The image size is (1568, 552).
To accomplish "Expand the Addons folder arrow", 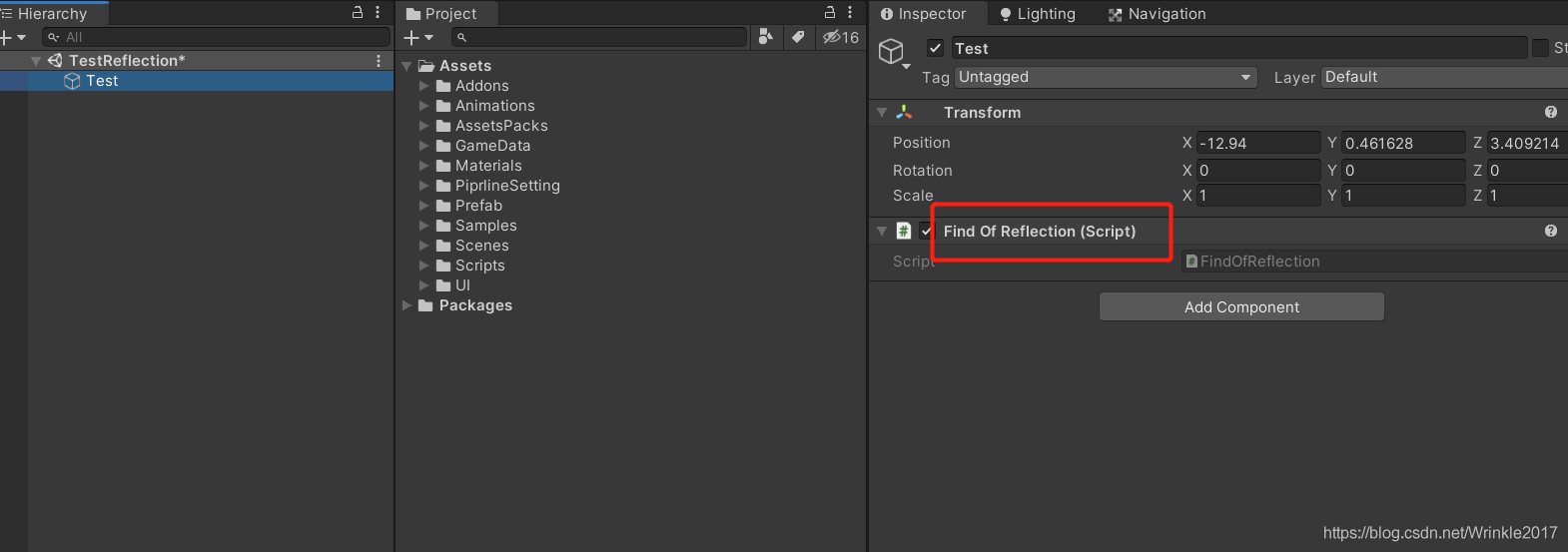I will [x=424, y=86].
